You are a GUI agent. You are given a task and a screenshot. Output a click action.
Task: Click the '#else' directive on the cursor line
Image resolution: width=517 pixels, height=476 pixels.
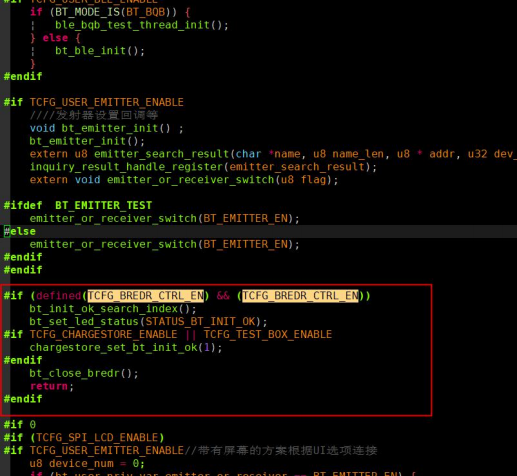tap(20, 231)
